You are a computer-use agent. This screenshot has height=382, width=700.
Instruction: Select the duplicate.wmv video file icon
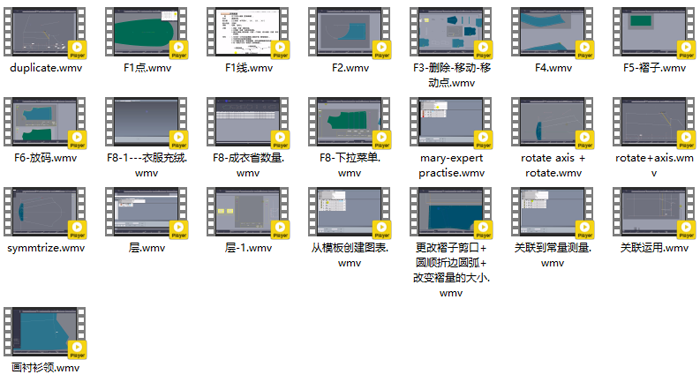[45, 32]
